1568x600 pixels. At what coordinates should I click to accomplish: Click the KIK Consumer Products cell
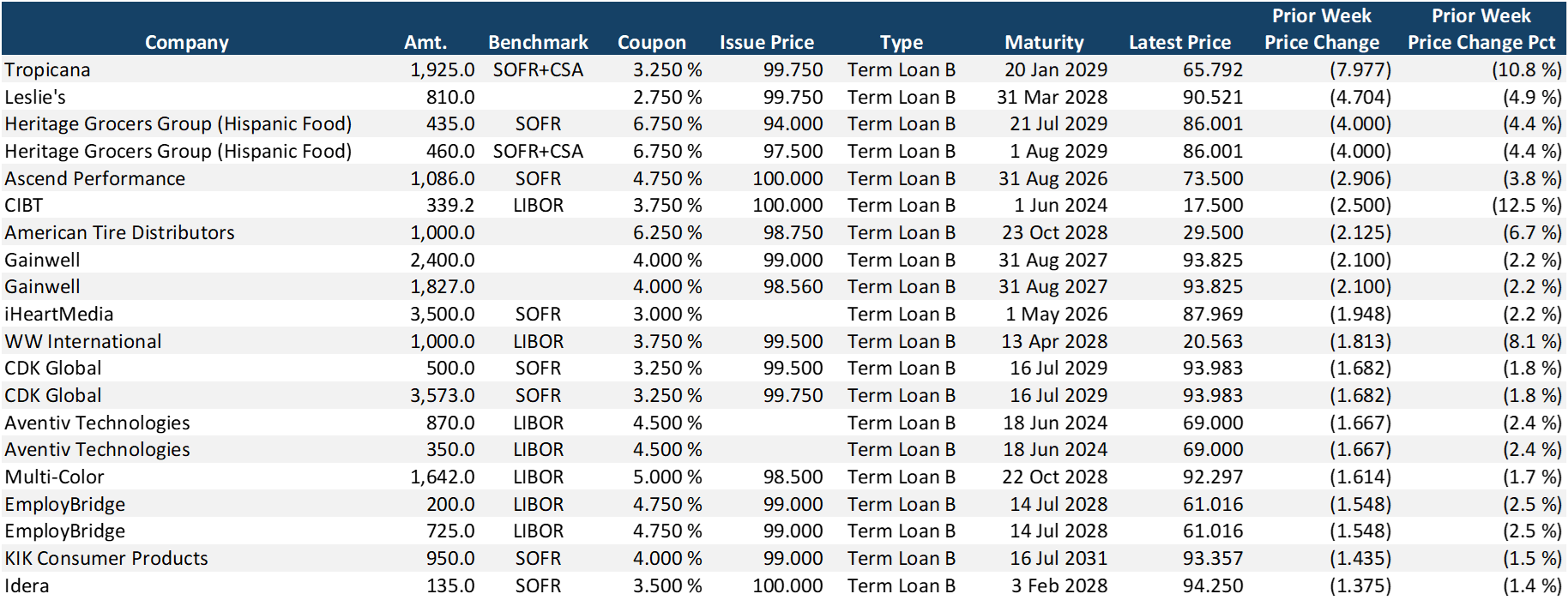(x=106, y=558)
